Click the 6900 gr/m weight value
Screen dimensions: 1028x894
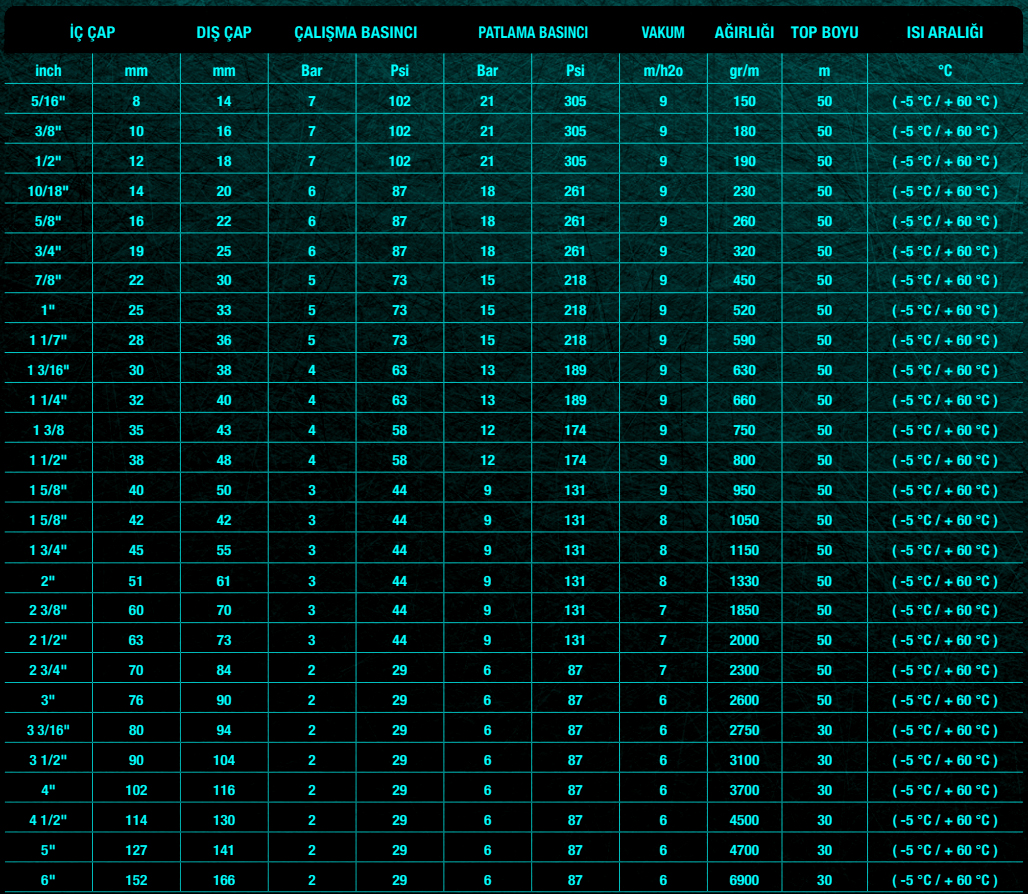tap(744, 880)
